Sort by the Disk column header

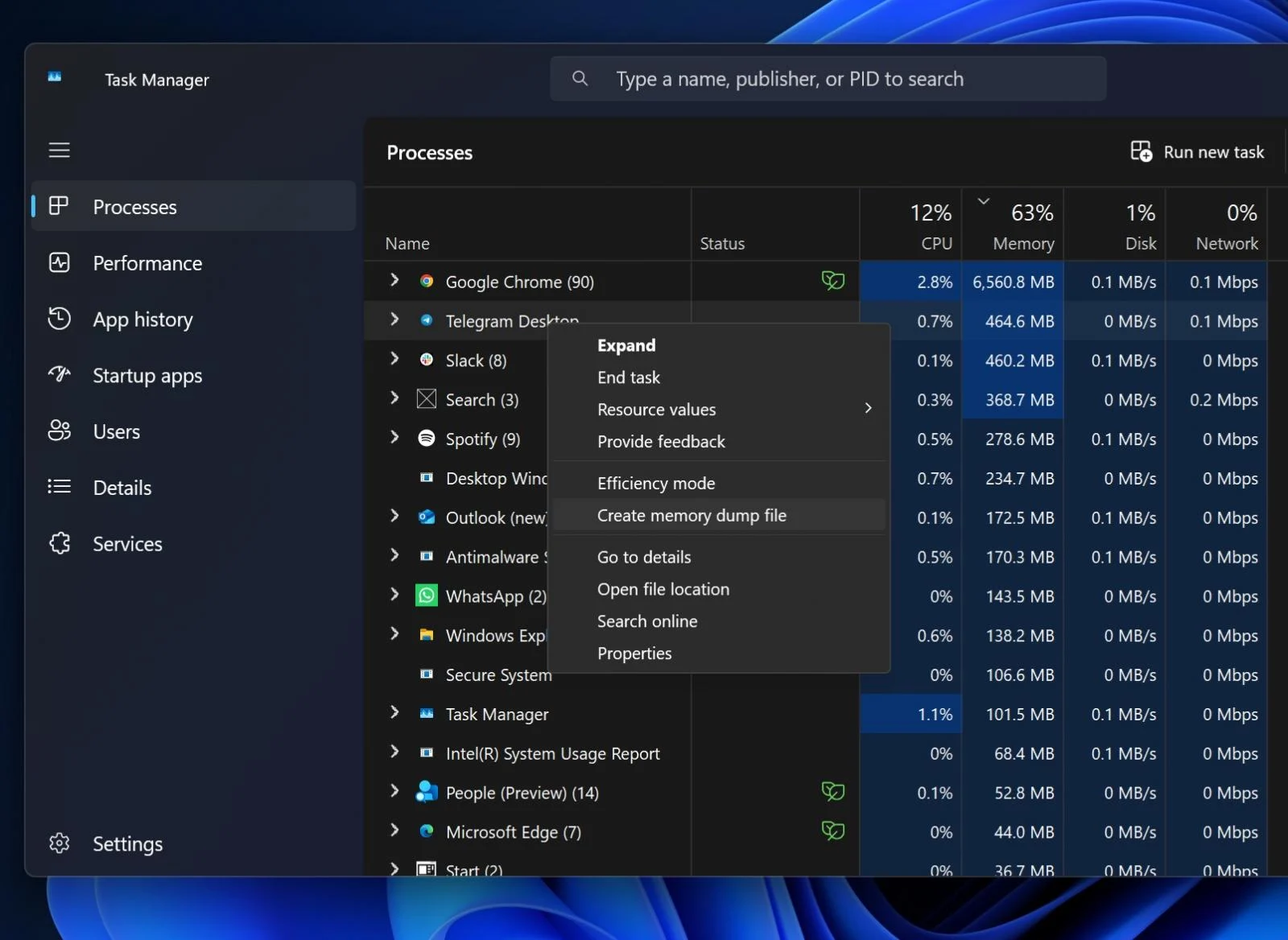click(x=1115, y=225)
